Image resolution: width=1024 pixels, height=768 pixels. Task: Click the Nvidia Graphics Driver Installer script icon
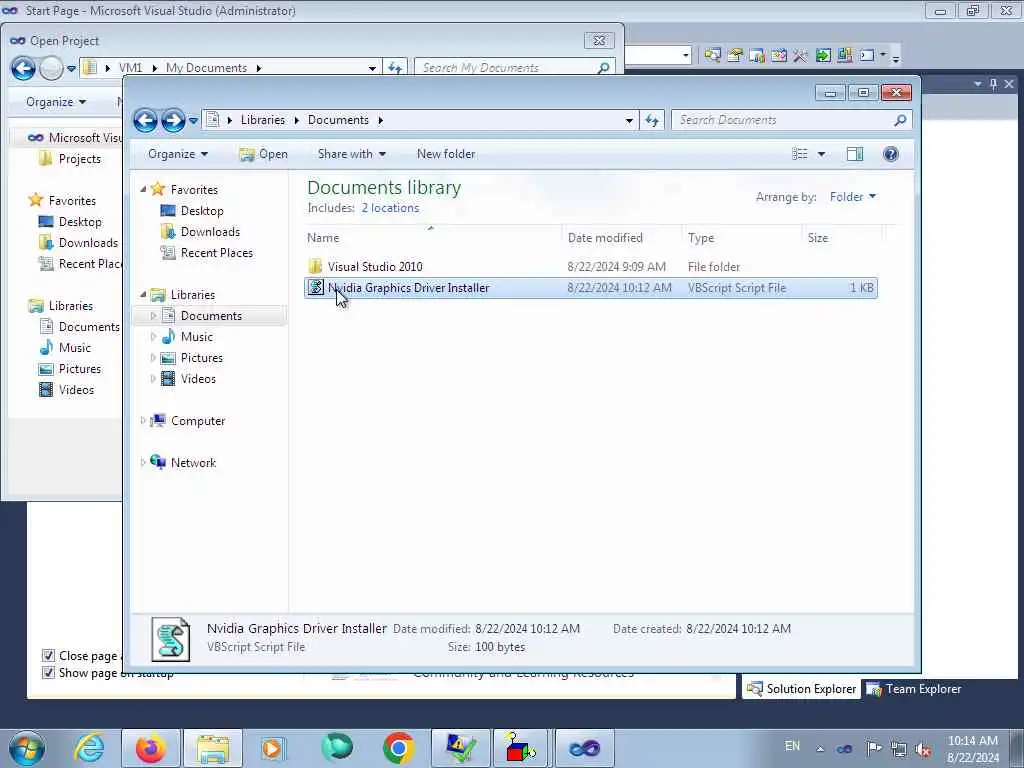click(315, 287)
